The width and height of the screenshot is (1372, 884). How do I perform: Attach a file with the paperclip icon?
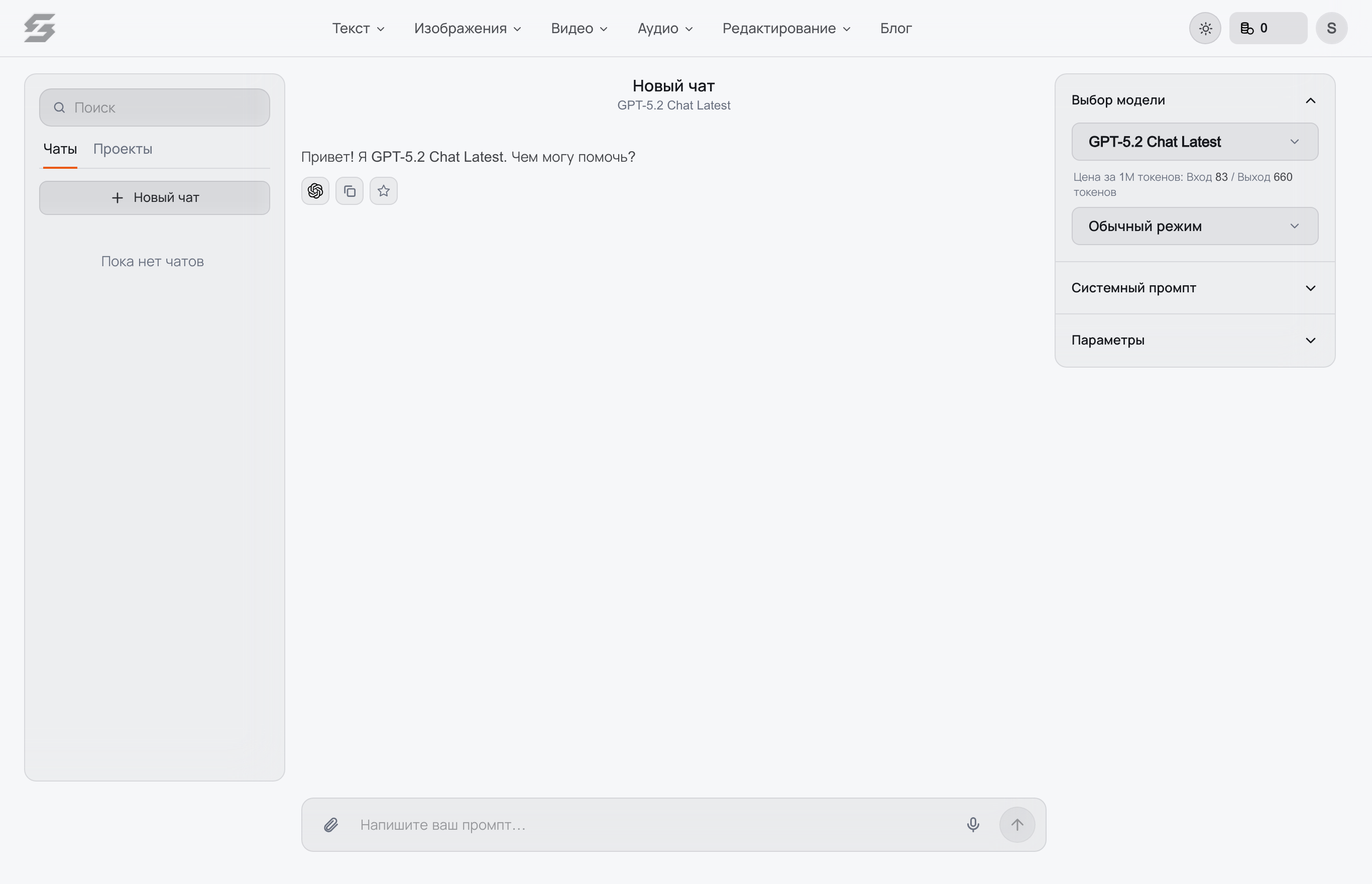(331, 825)
